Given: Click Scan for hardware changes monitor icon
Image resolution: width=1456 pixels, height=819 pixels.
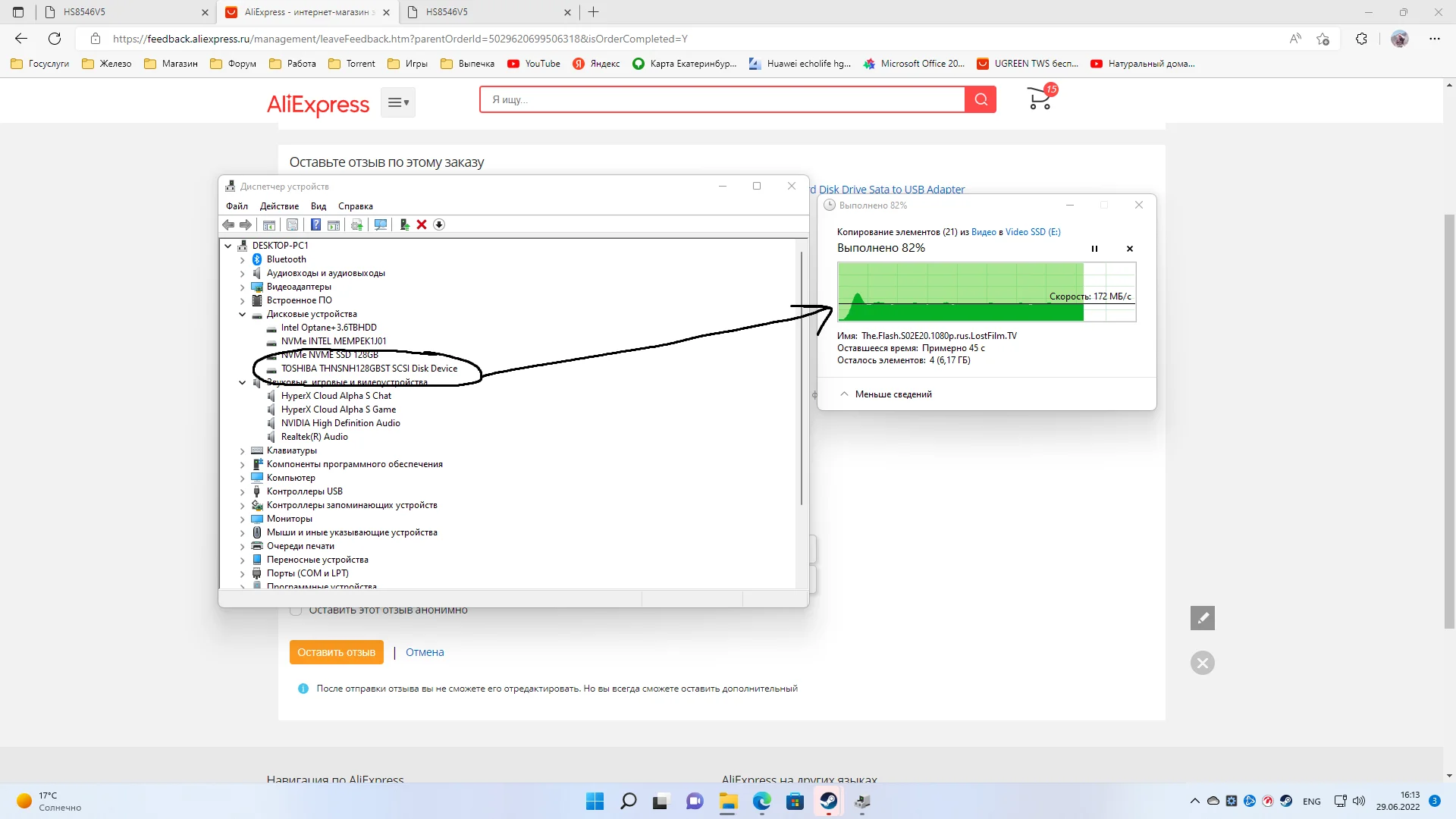Looking at the screenshot, I should pos(381,224).
